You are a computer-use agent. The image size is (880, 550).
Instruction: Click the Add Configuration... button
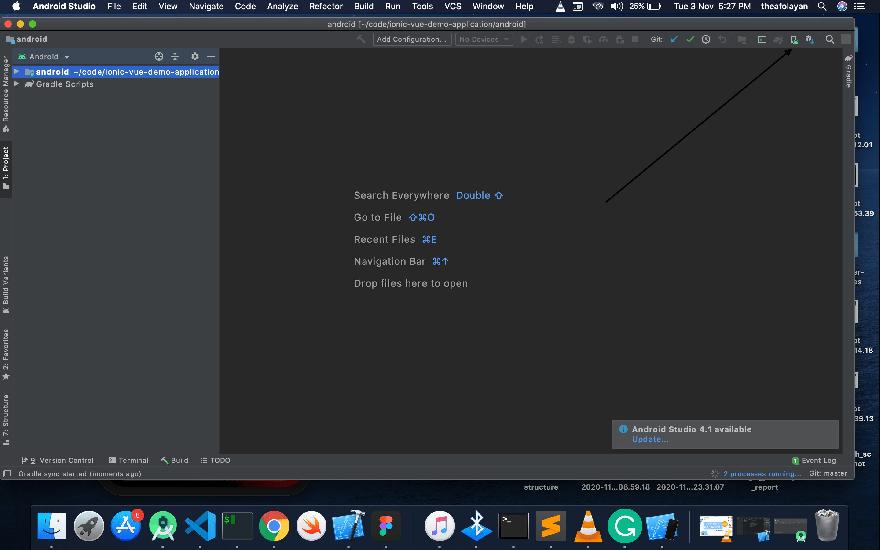coord(412,39)
